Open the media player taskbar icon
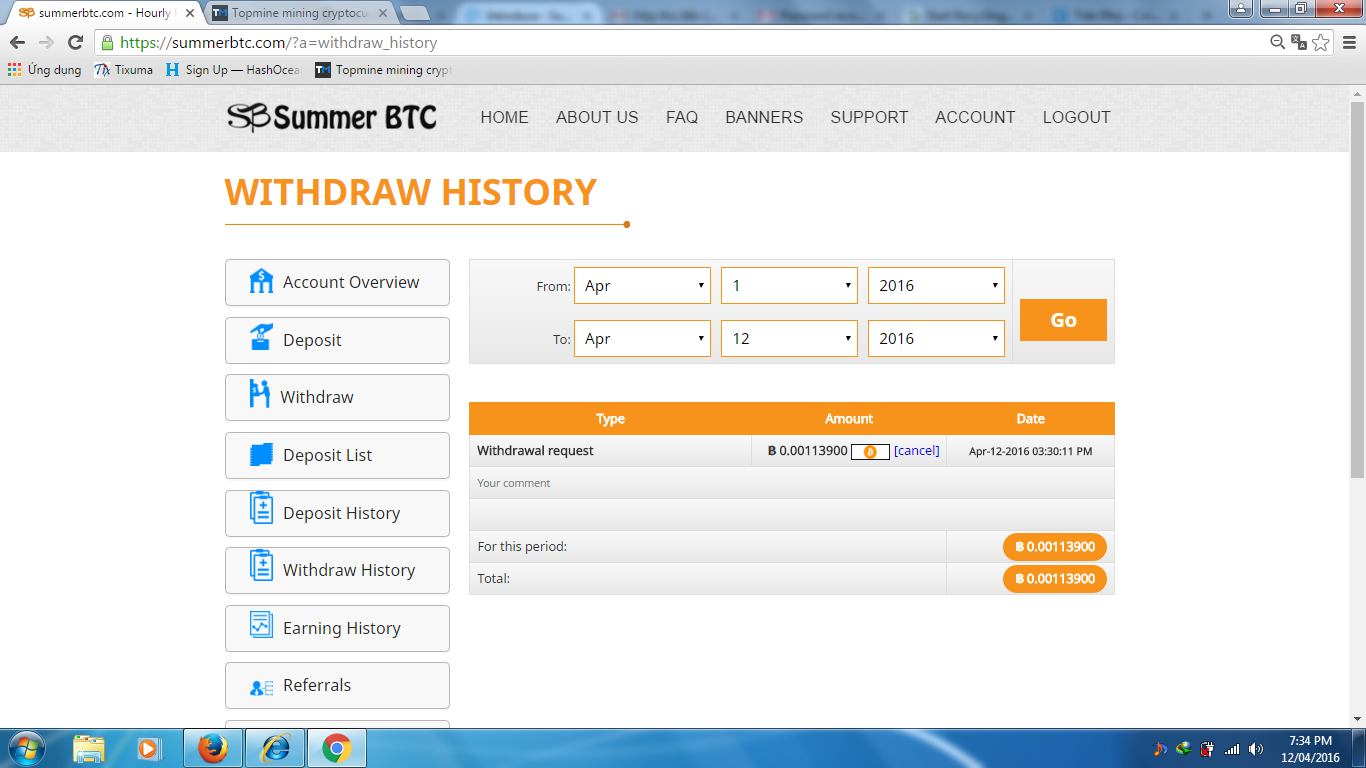The width and height of the screenshot is (1366, 768). point(148,748)
